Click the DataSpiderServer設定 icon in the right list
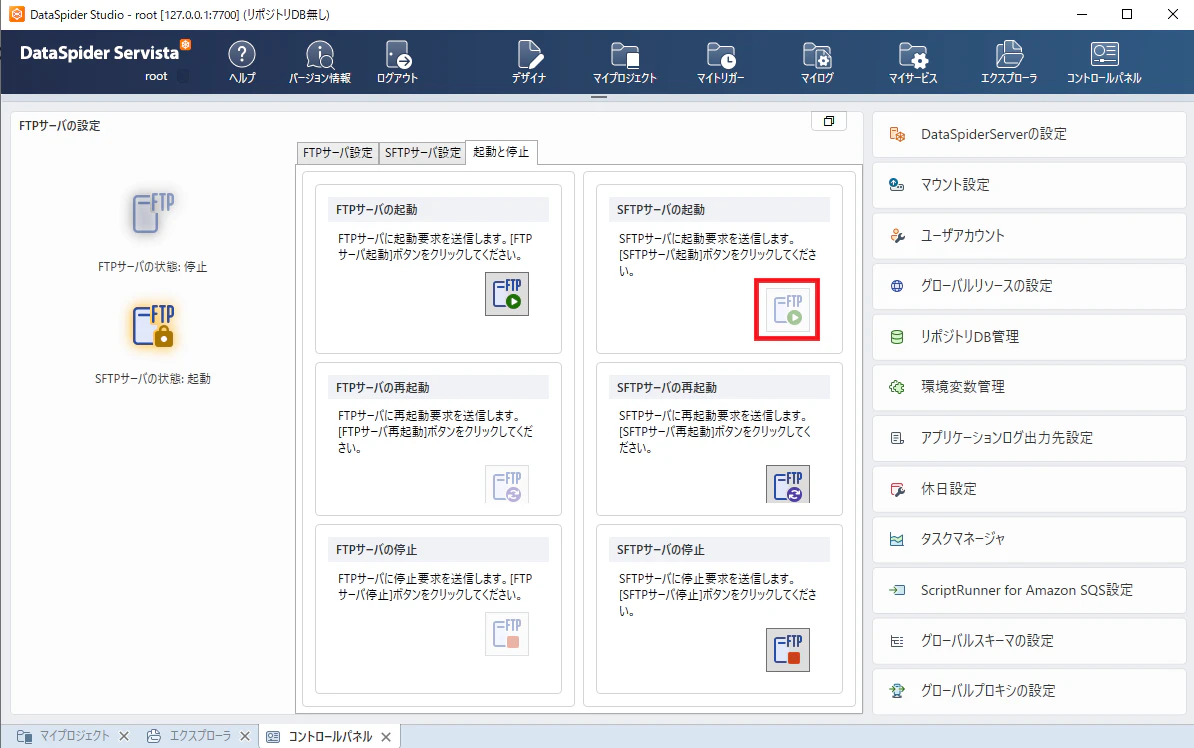This screenshot has height=748, width=1194. pos(897,135)
